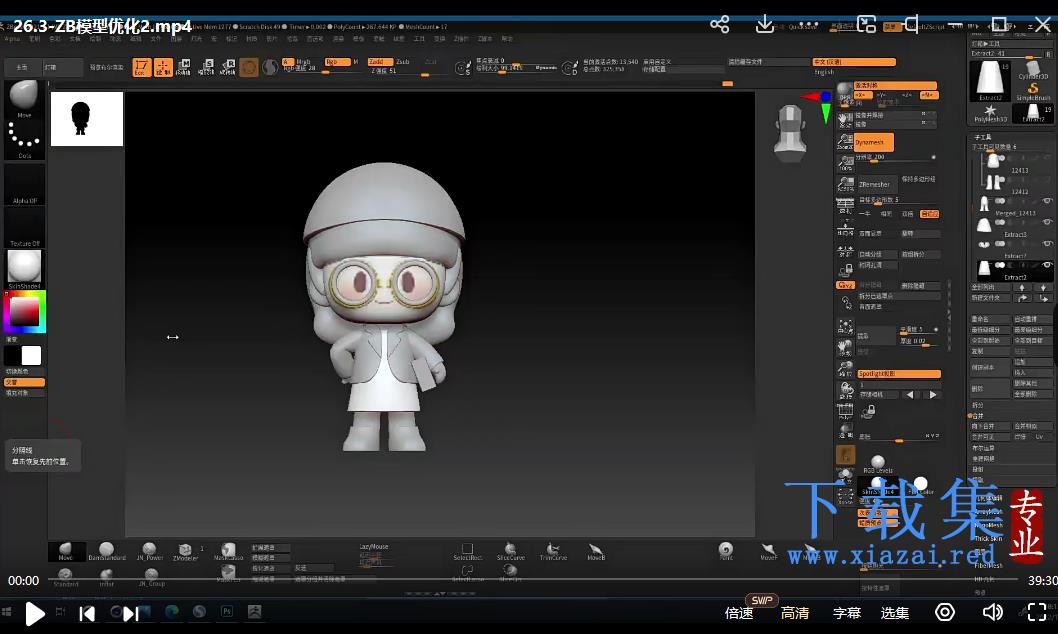This screenshot has height=634, width=1058.
Task: Select DamStandard brush on bottom shelf
Action: click(107, 551)
